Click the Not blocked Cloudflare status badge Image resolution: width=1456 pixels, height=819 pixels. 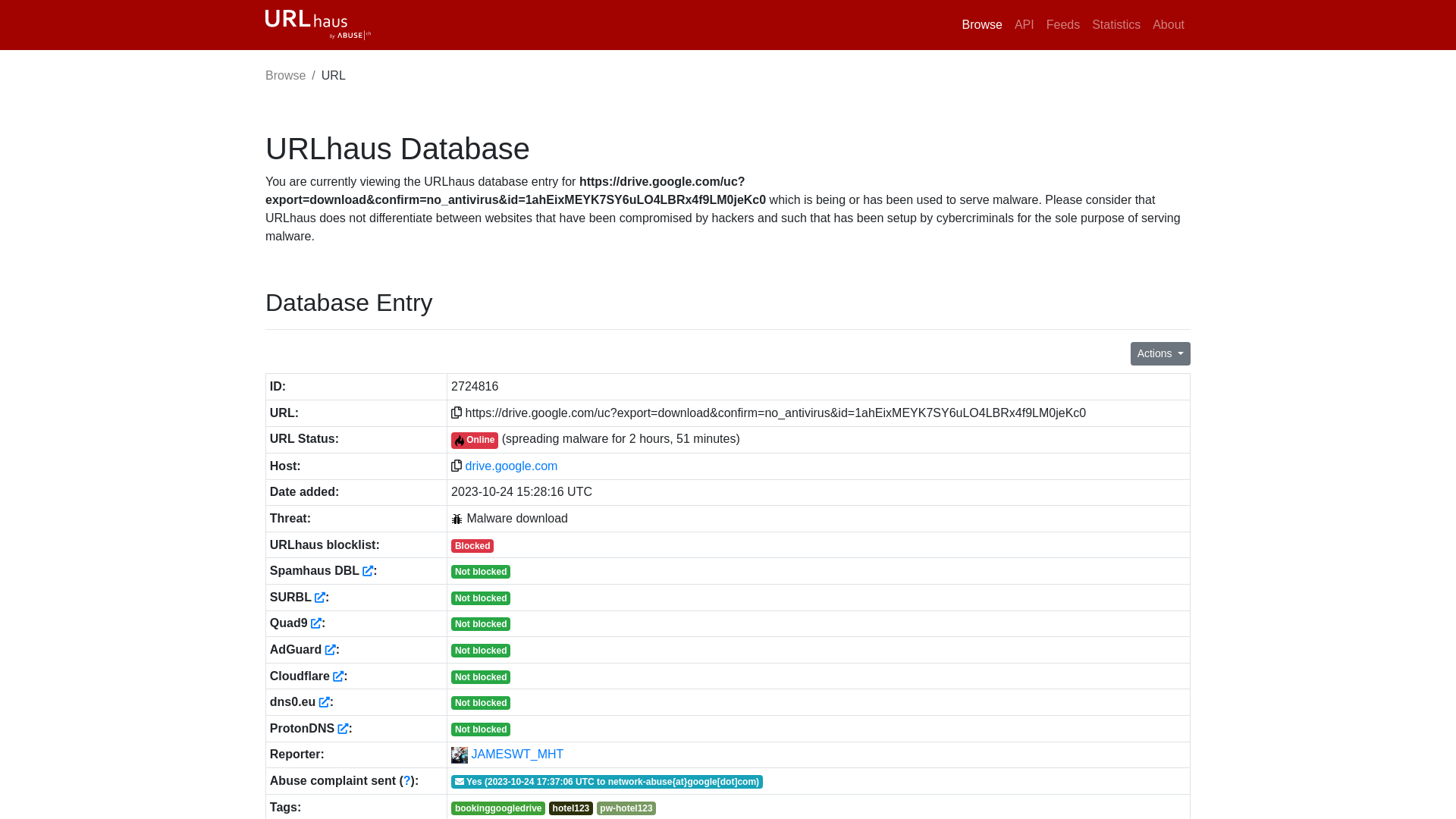pyautogui.click(x=480, y=676)
